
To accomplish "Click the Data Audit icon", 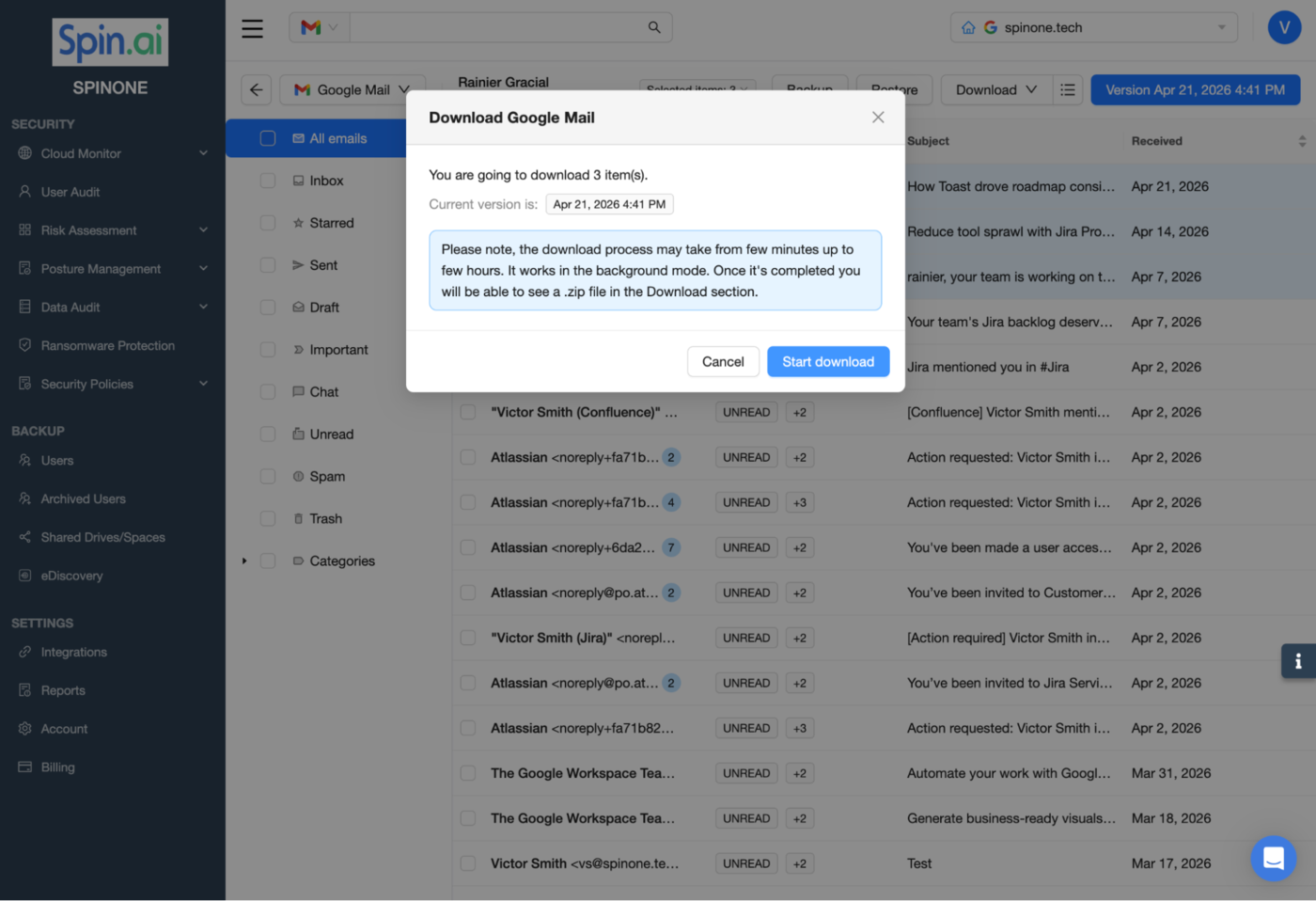I will 25,308.
